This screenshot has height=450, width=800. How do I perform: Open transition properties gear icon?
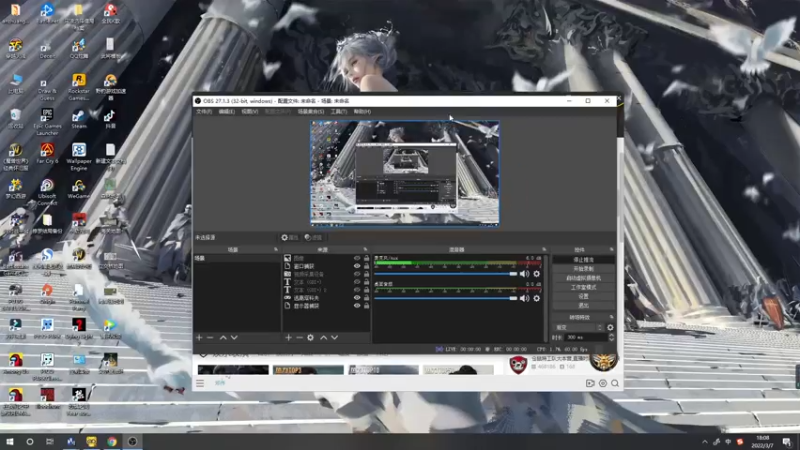[x=610, y=328]
